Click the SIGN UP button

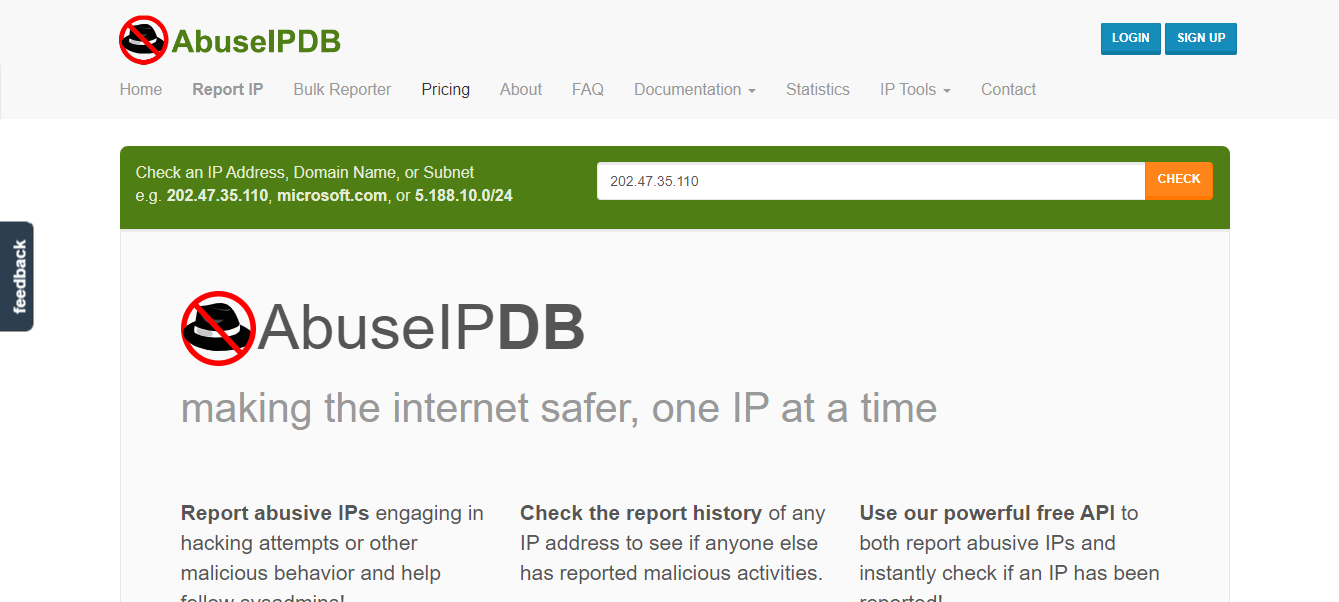[1200, 38]
